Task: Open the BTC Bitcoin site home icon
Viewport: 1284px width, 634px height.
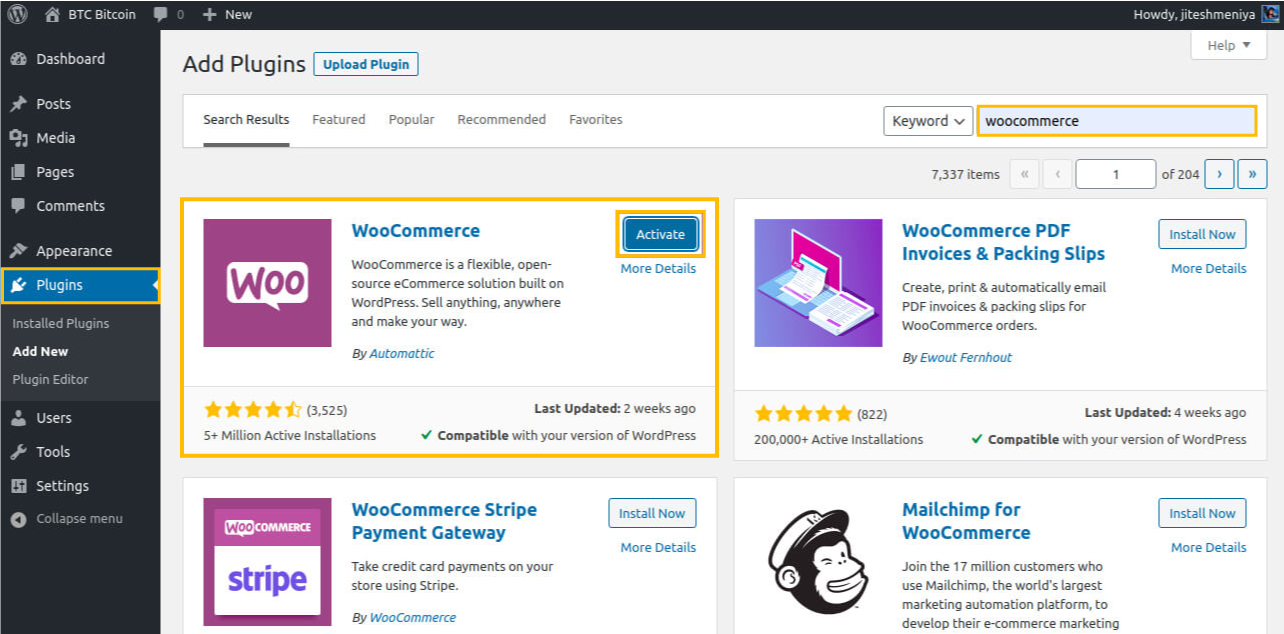Action: (x=52, y=14)
